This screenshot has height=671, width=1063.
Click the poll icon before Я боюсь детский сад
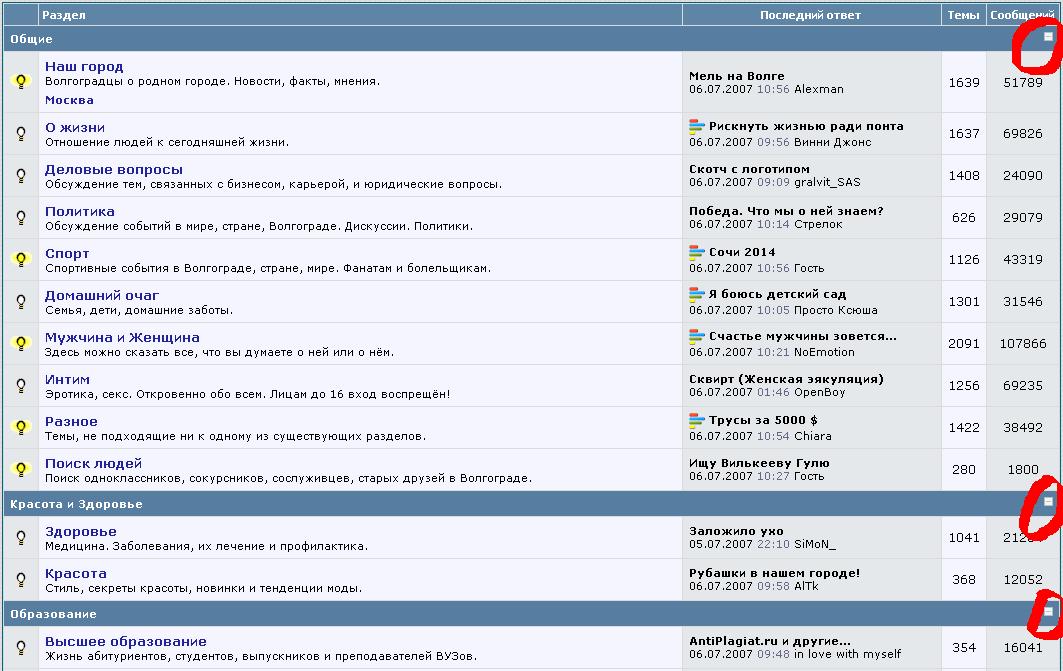(697, 294)
